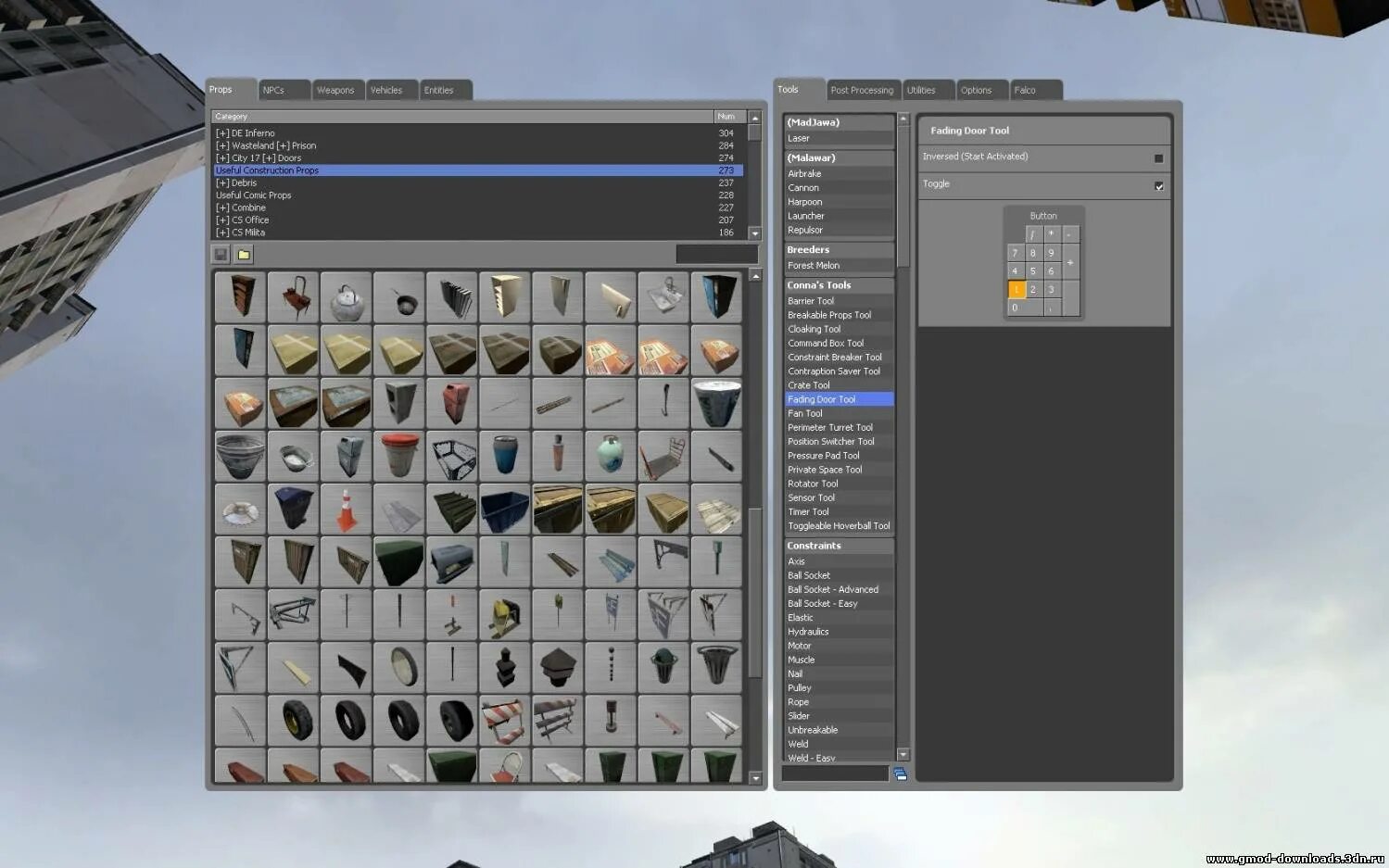This screenshot has width=1389, height=868.
Task: Expand the Doors category
Action: pos(269,158)
